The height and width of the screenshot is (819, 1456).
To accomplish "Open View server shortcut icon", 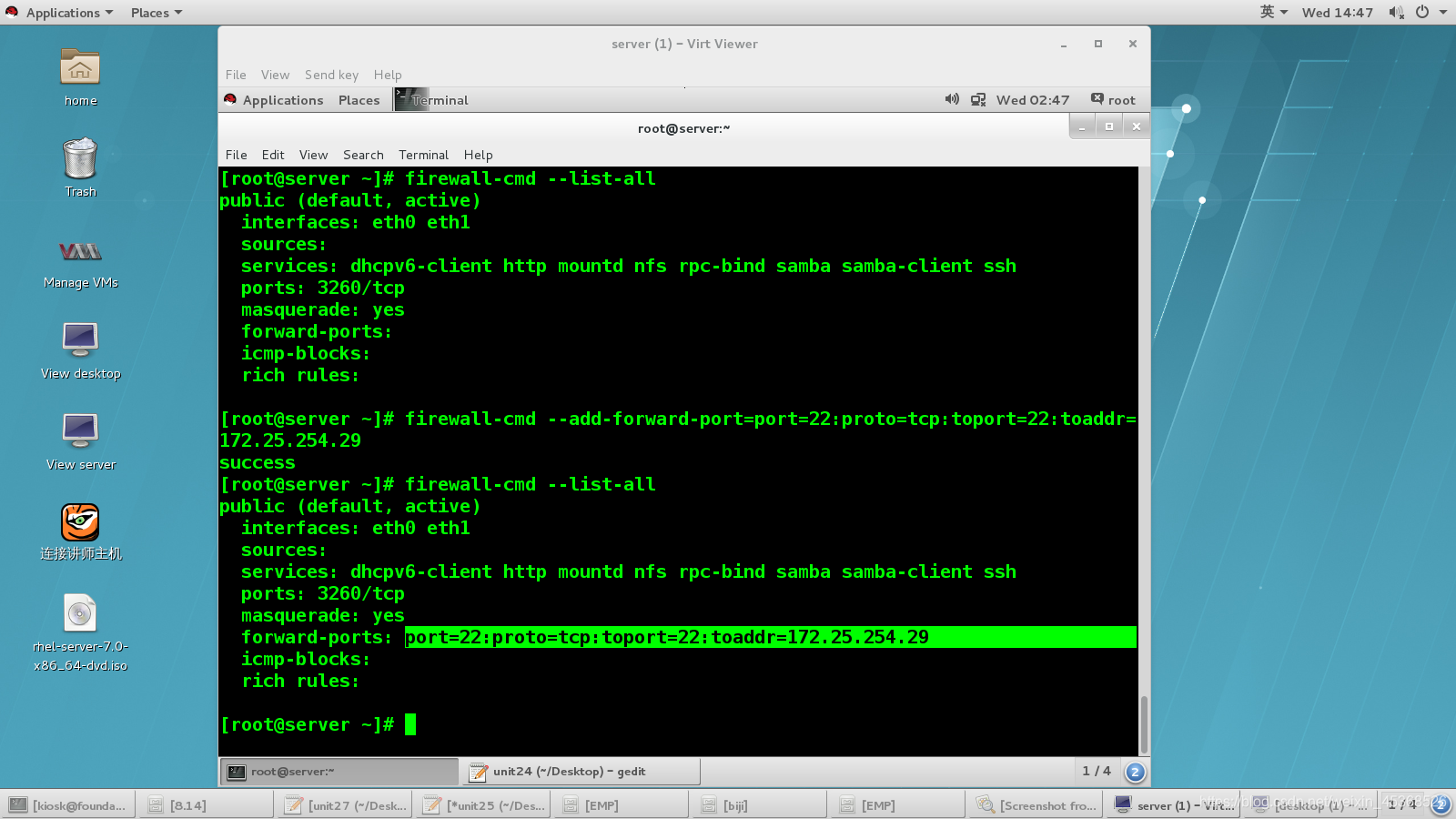I will [80, 430].
